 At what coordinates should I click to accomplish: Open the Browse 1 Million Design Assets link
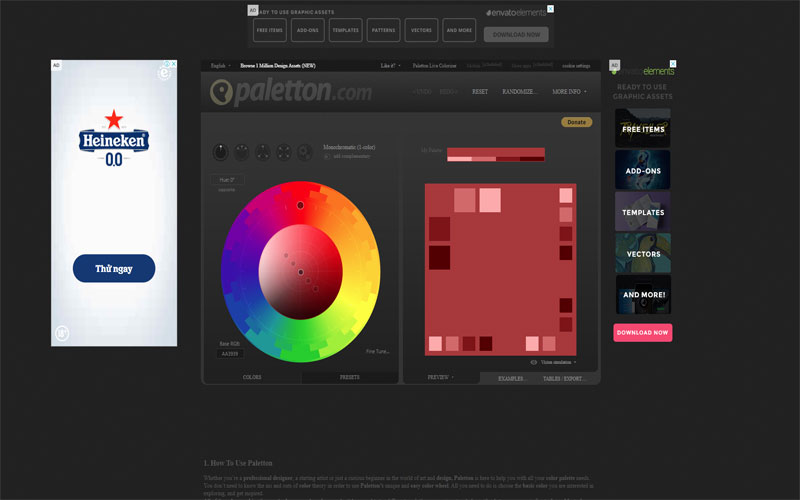(278, 66)
